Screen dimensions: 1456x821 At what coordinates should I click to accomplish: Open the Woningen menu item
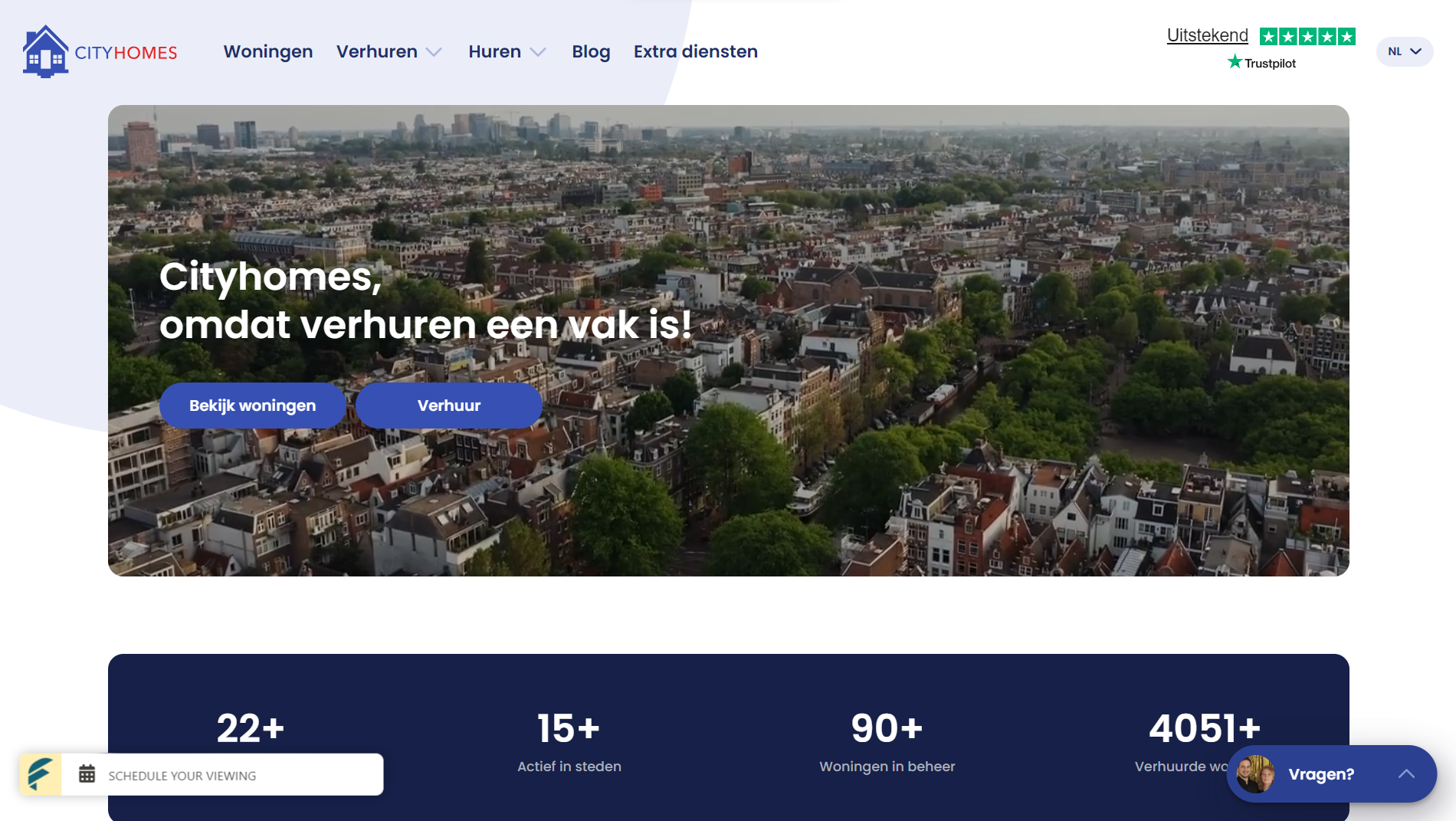click(268, 51)
